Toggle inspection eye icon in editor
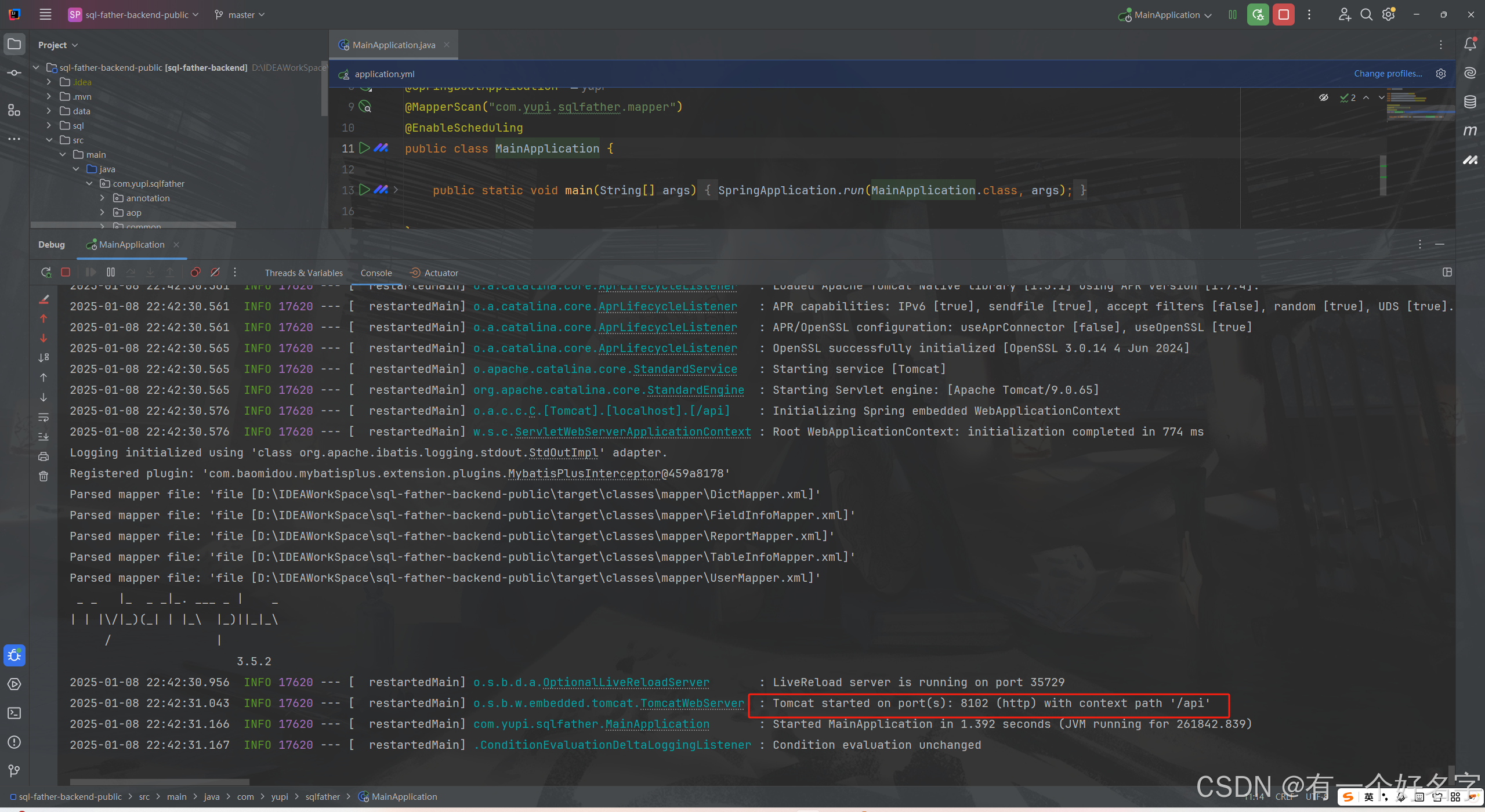This screenshot has width=1485, height=812. tap(1323, 97)
